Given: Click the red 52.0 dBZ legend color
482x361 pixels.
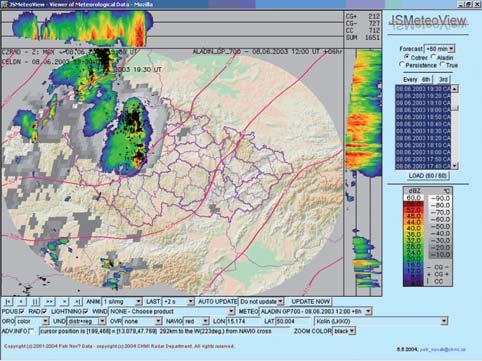Looking at the screenshot, I should point(413,210).
